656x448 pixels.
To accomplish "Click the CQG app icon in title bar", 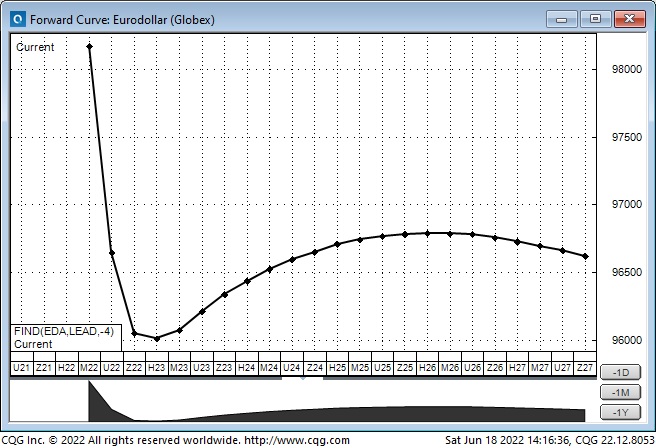I will pyautogui.click(x=18, y=19).
